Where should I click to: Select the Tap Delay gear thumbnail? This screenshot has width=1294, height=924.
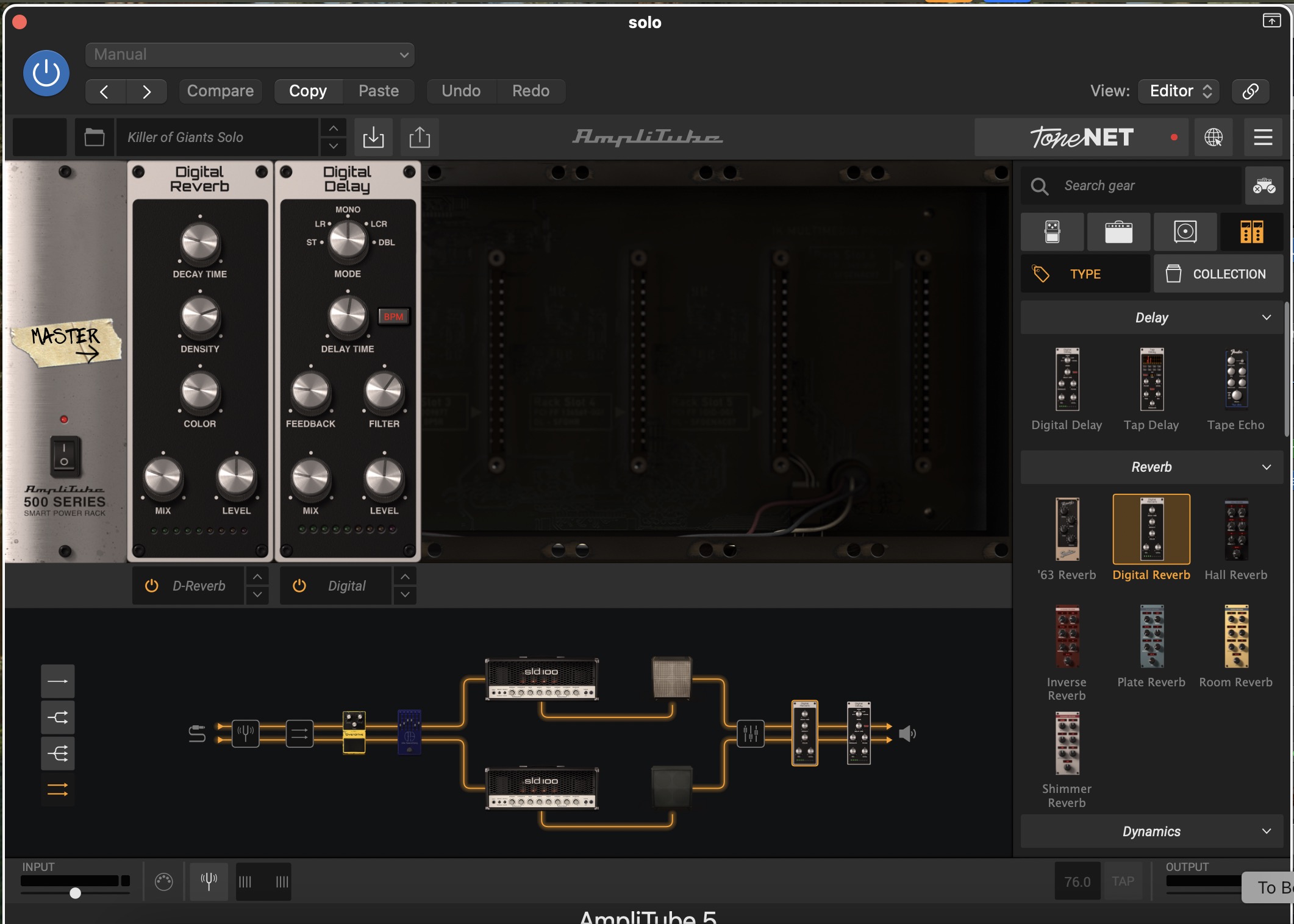click(x=1152, y=379)
